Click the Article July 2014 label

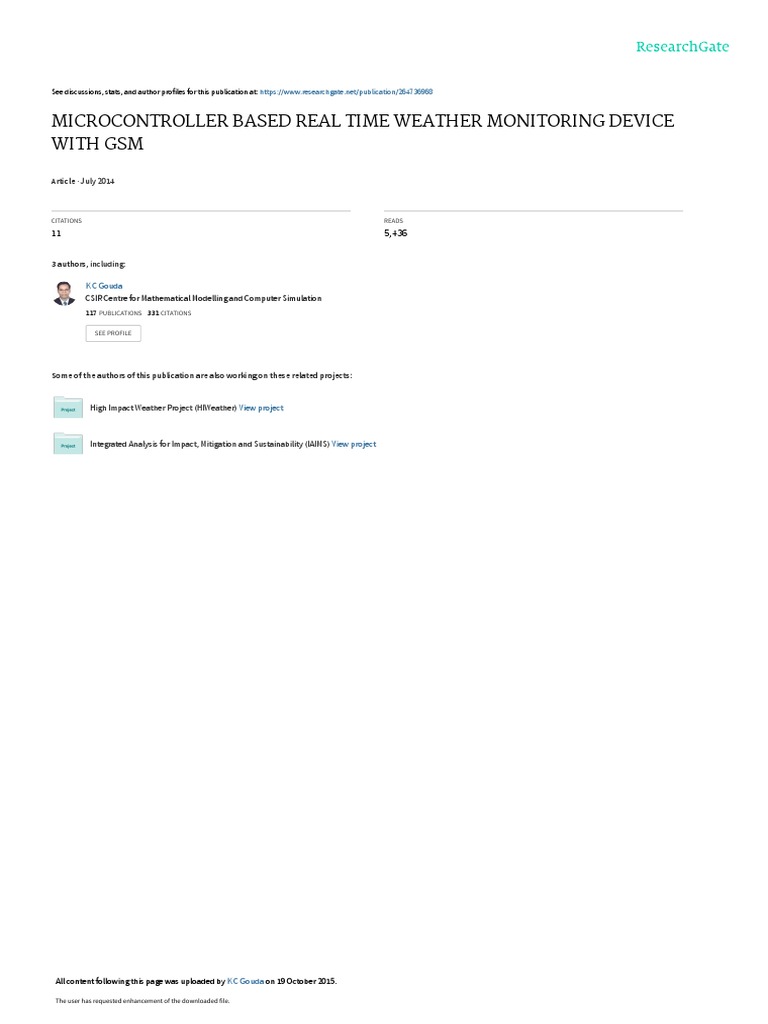(83, 181)
